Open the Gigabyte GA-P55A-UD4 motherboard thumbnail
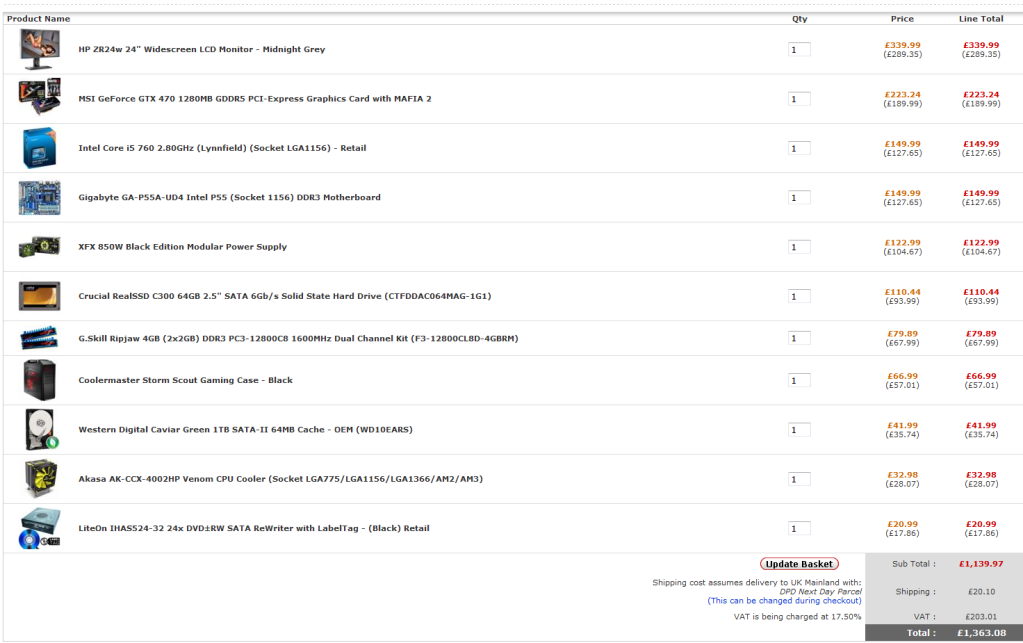 pyautogui.click(x=40, y=198)
